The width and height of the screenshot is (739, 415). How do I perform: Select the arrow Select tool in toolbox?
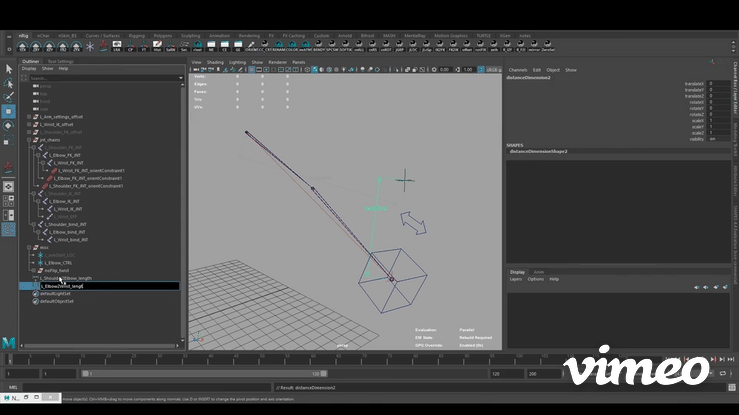9,69
